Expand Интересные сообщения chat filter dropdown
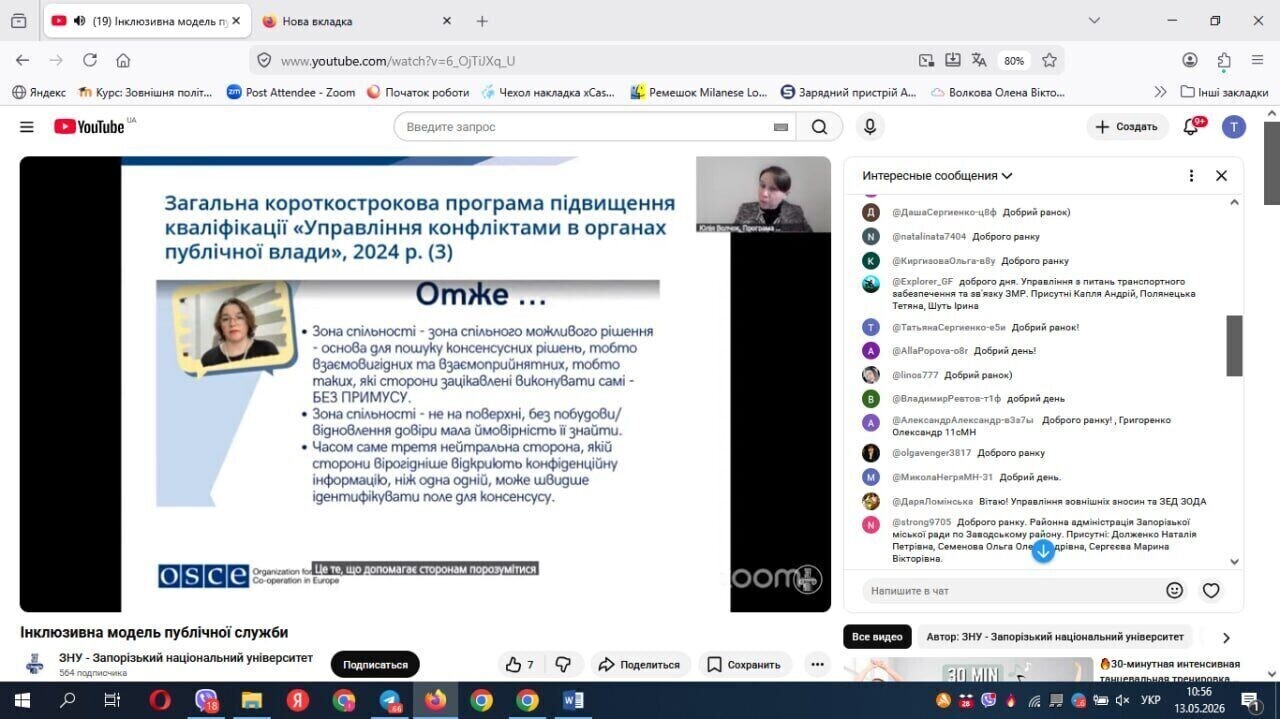 coord(937,176)
